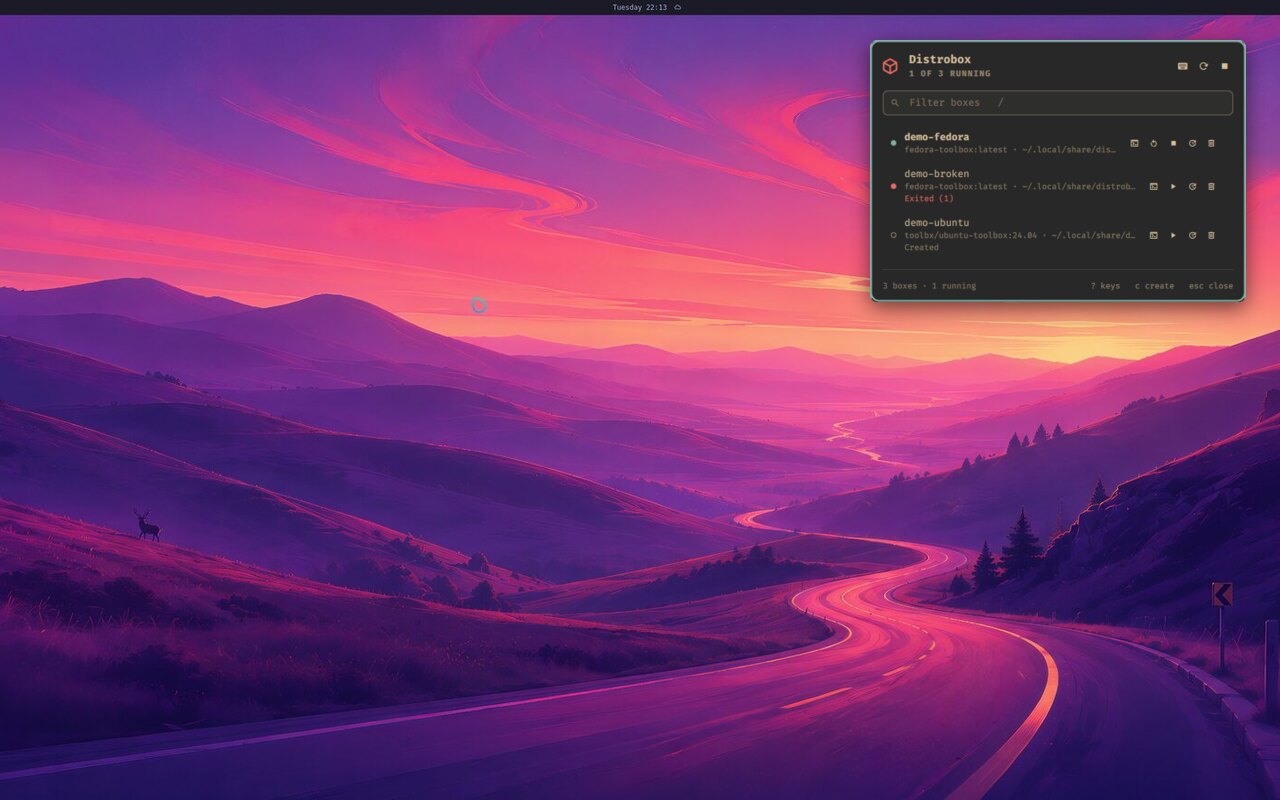Open the Tuesday 22:13 clock in the top bar
This screenshot has width=1280, height=800.
pos(640,7)
